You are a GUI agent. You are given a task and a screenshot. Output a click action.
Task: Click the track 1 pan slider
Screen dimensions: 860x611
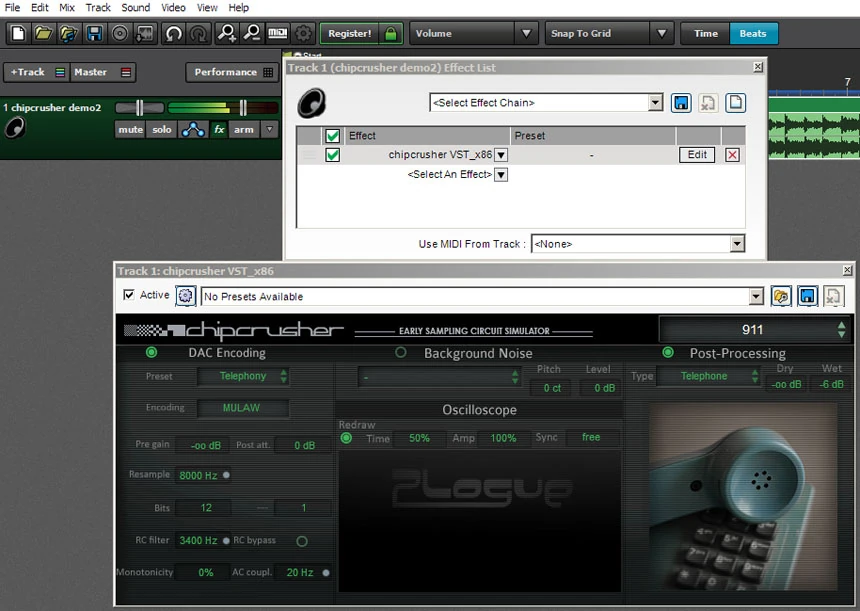139,108
